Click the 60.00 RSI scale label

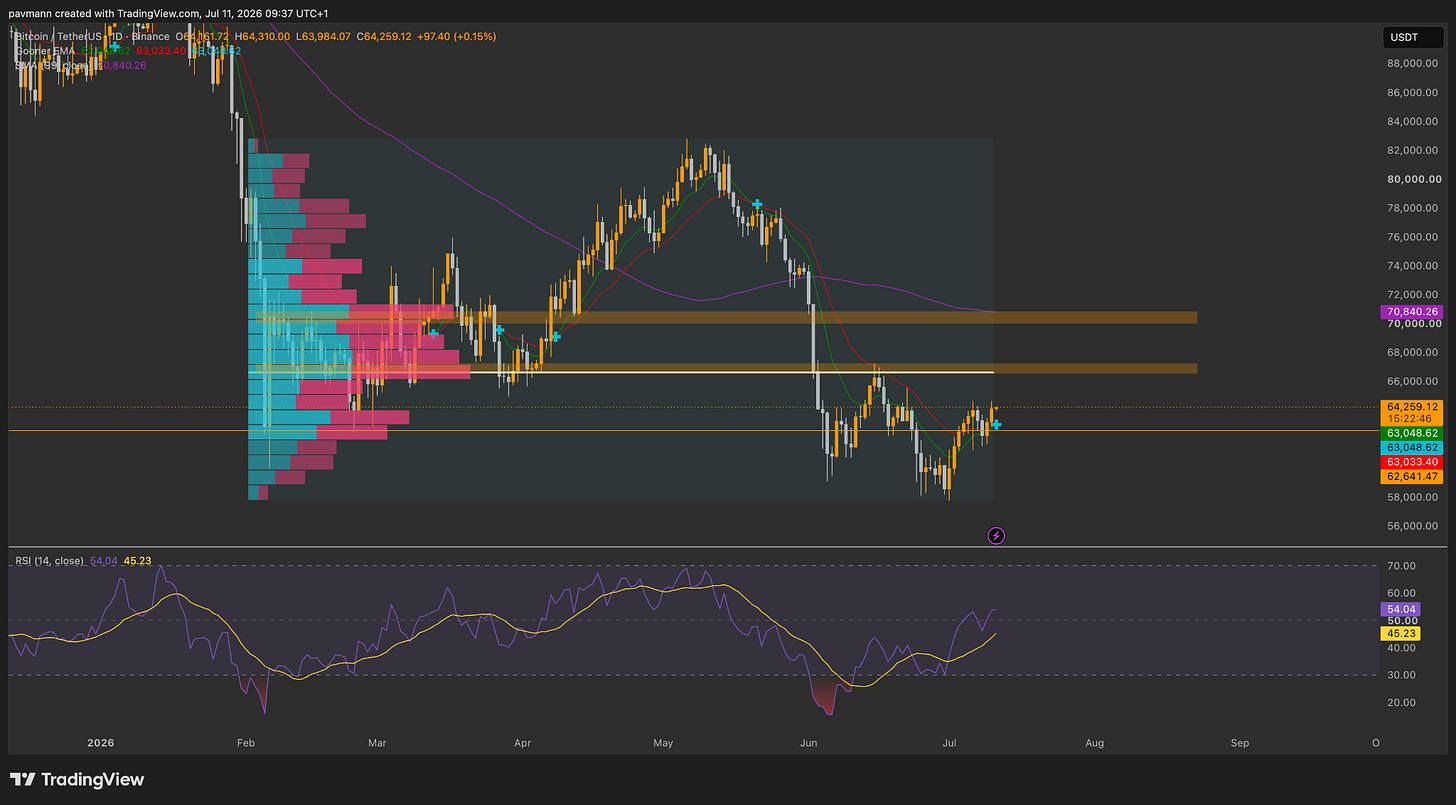[x=1402, y=593]
